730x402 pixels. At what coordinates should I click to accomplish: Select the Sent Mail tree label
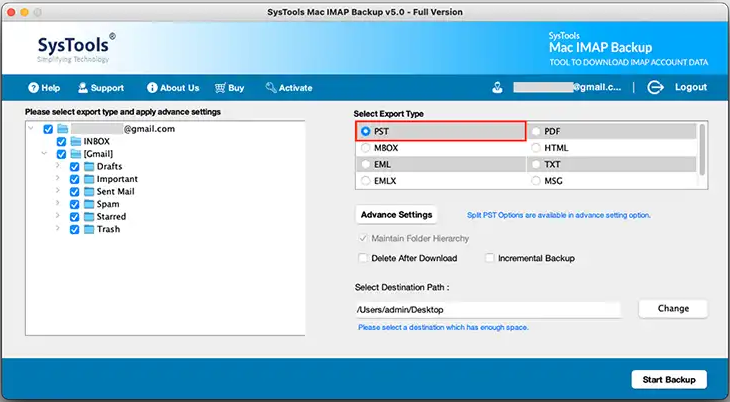(x=115, y=192)
